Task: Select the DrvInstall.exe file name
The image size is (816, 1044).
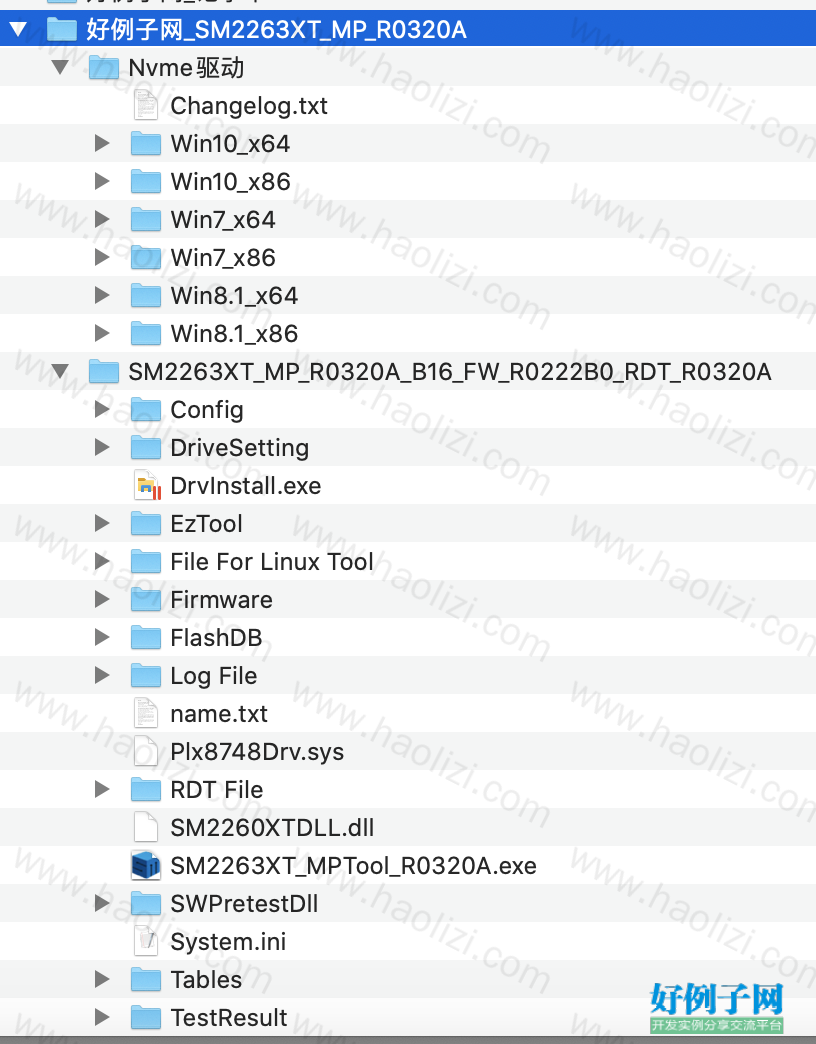Action: (246, 485)
